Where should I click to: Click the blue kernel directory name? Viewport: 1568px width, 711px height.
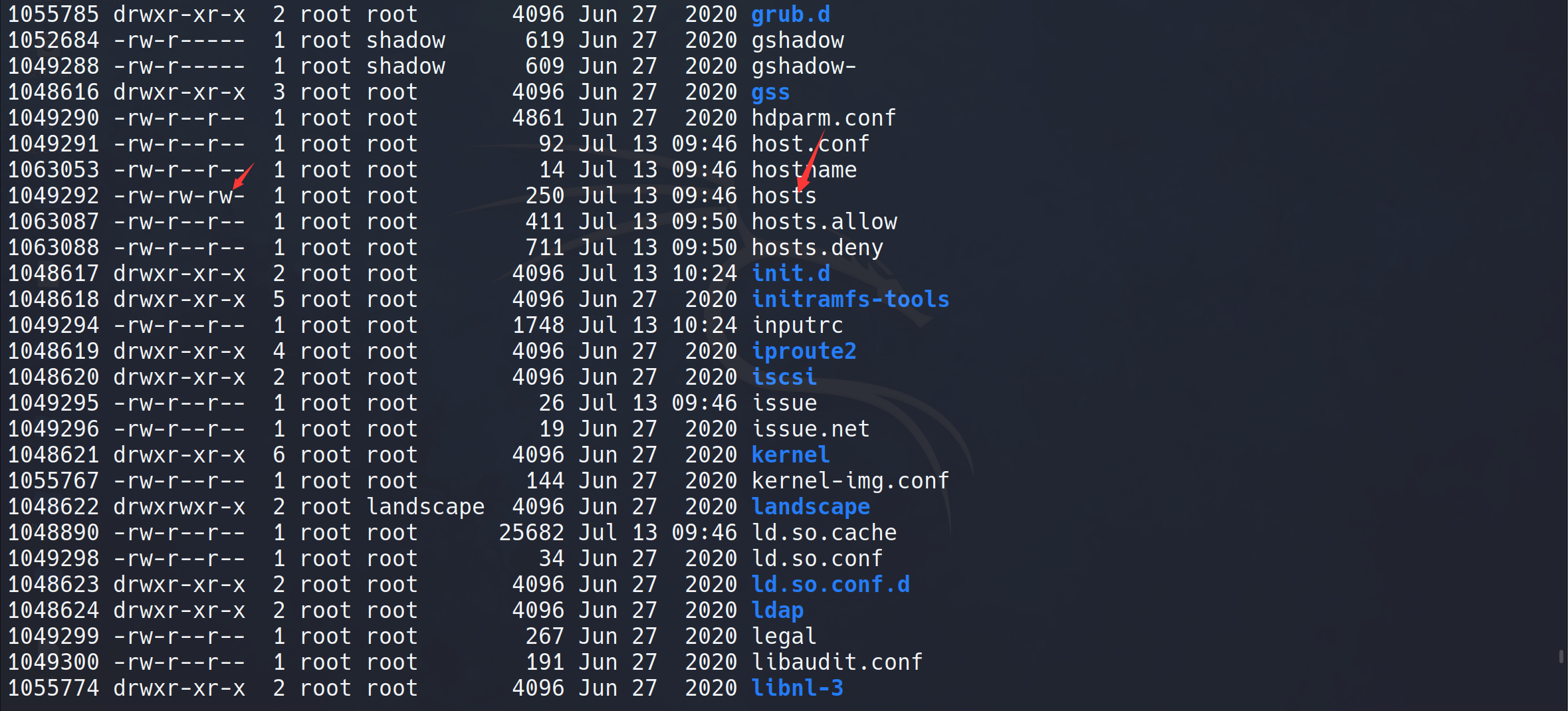click(790, 455)
